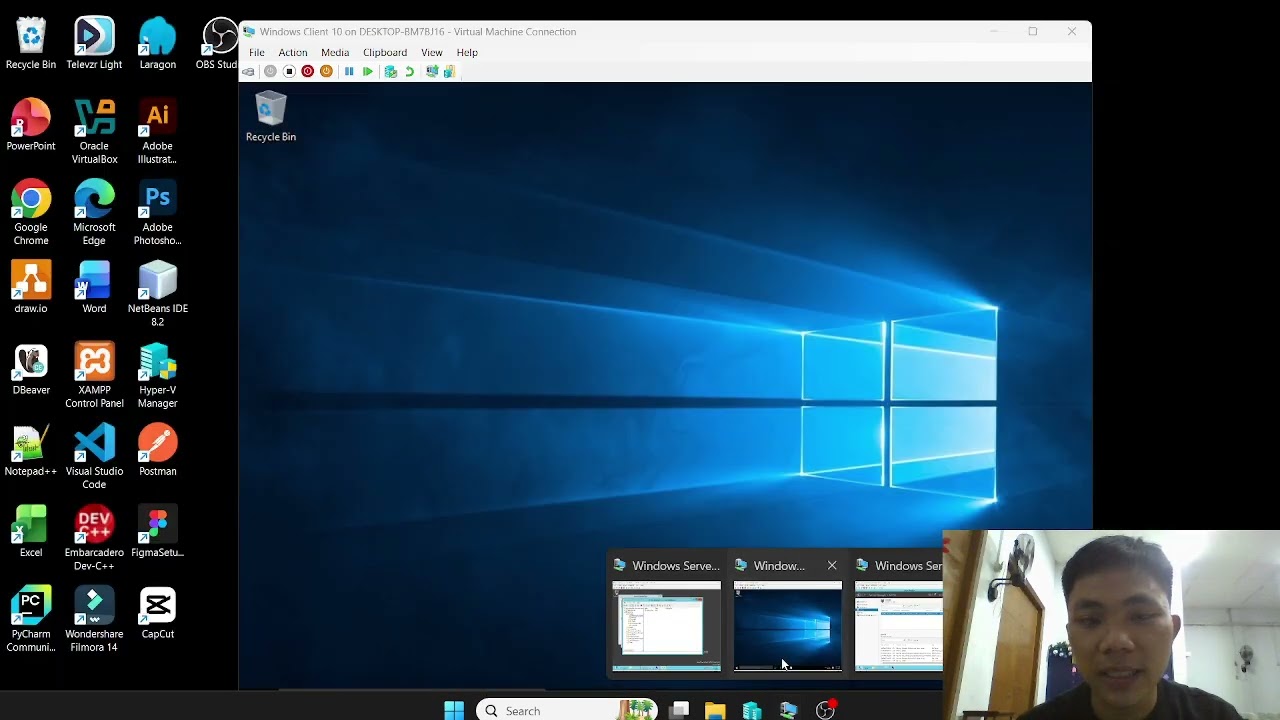Open File Explorer from the taskbar
Viewport: 1280px width, 720px height.
click(x=715, y=710)
